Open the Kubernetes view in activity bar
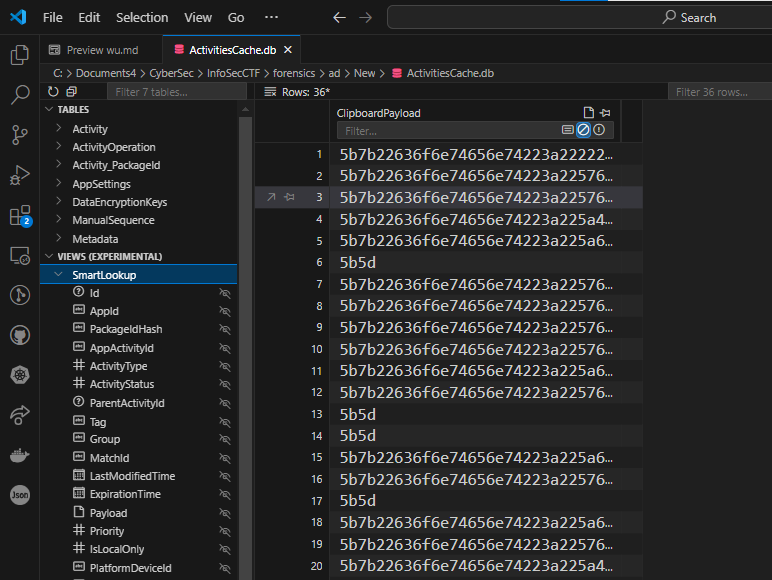This screenshot has height=580, width=772. (x=19, y=375)
